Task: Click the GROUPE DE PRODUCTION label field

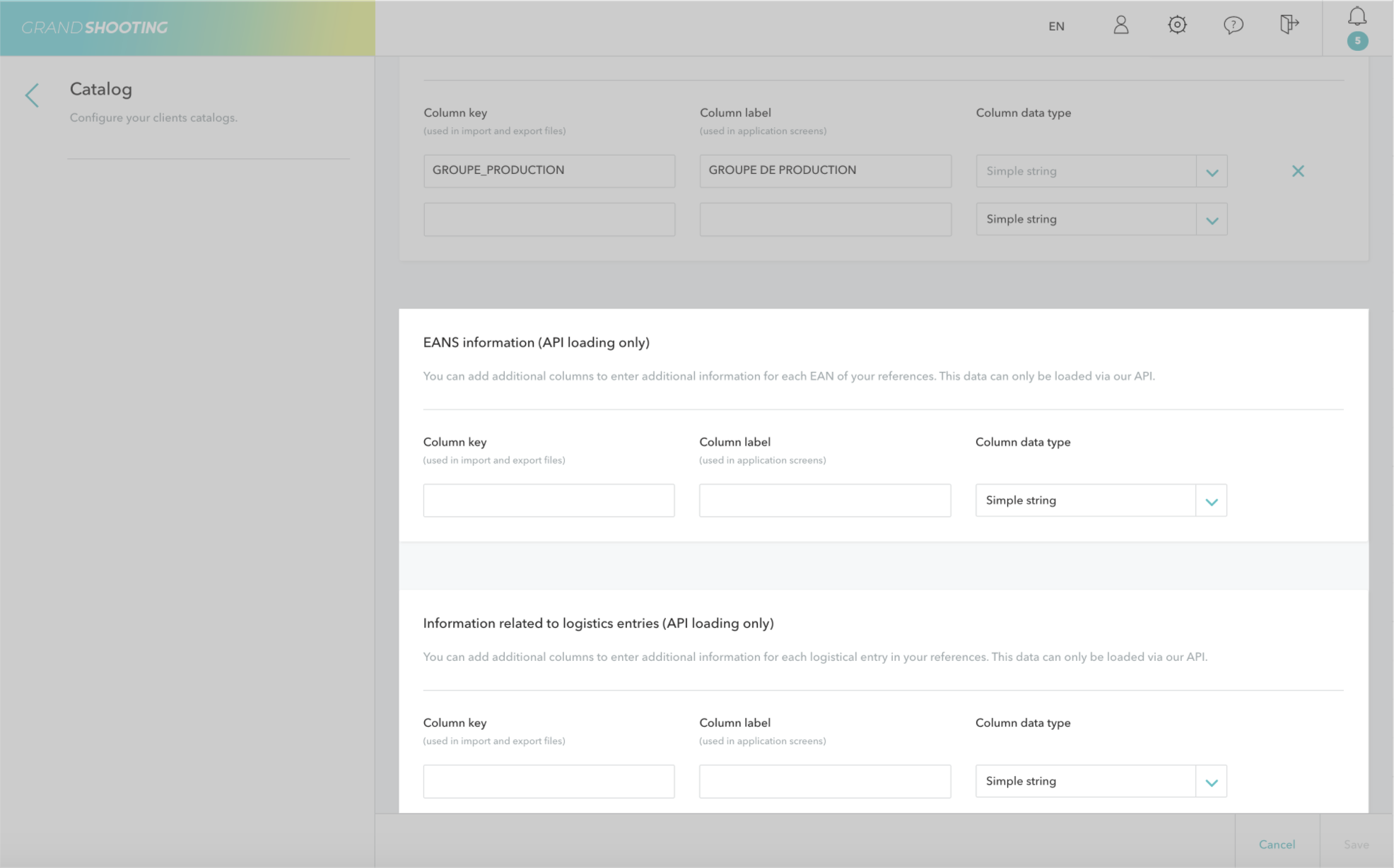Action: click(x=825, y=171)
